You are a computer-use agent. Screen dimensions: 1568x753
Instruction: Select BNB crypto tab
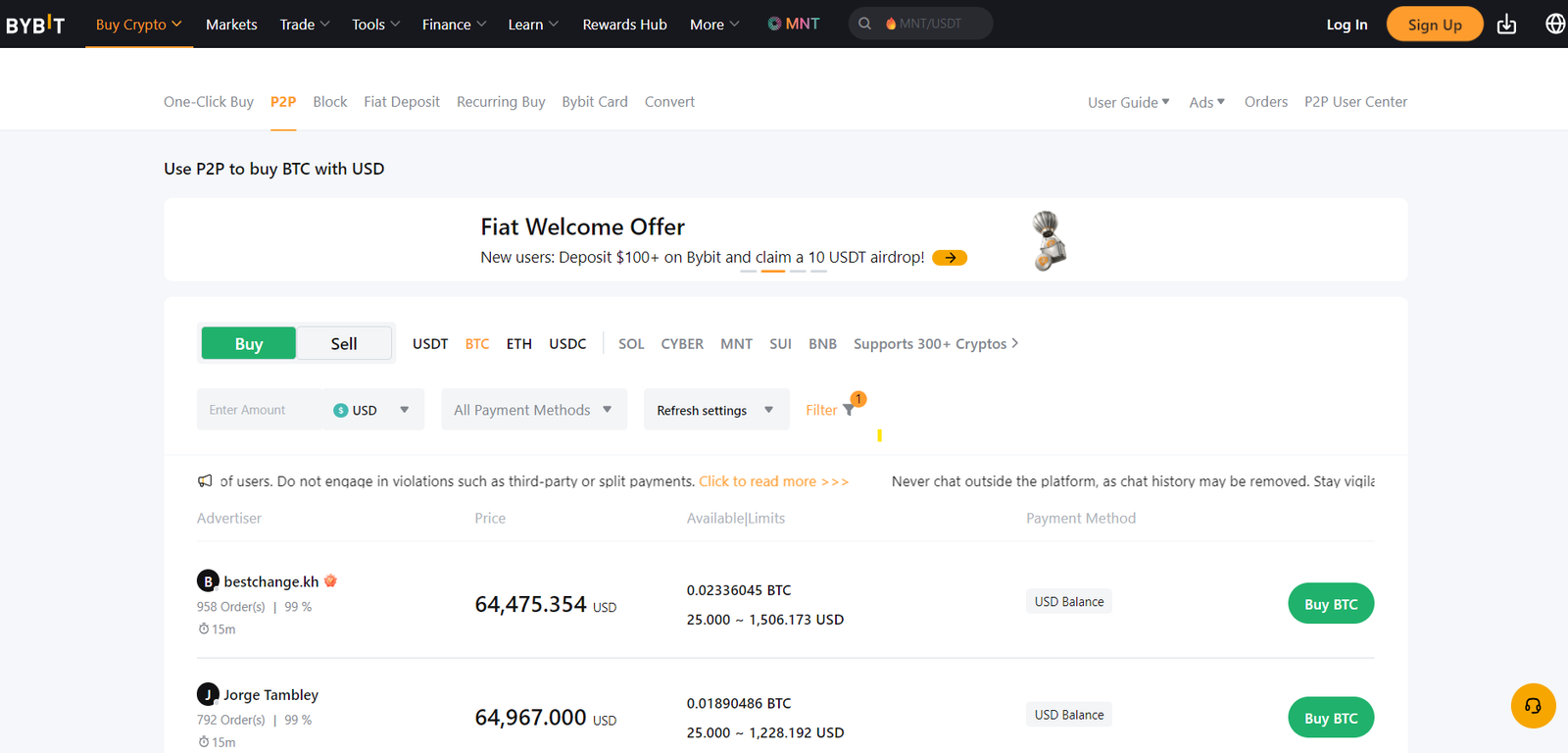point(822,344)
